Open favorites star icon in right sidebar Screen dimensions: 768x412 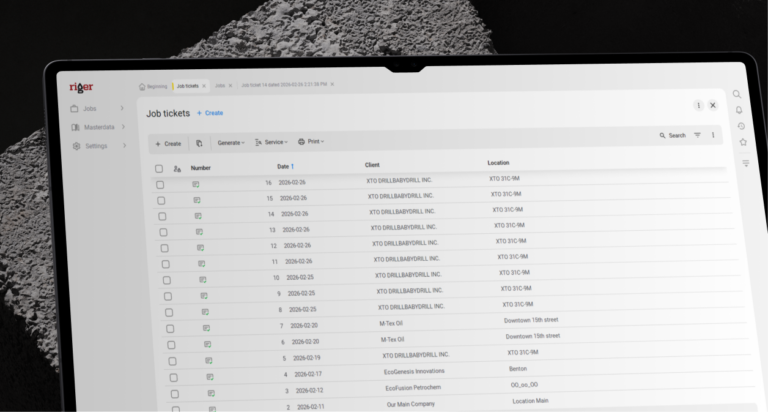pos(743,143)
